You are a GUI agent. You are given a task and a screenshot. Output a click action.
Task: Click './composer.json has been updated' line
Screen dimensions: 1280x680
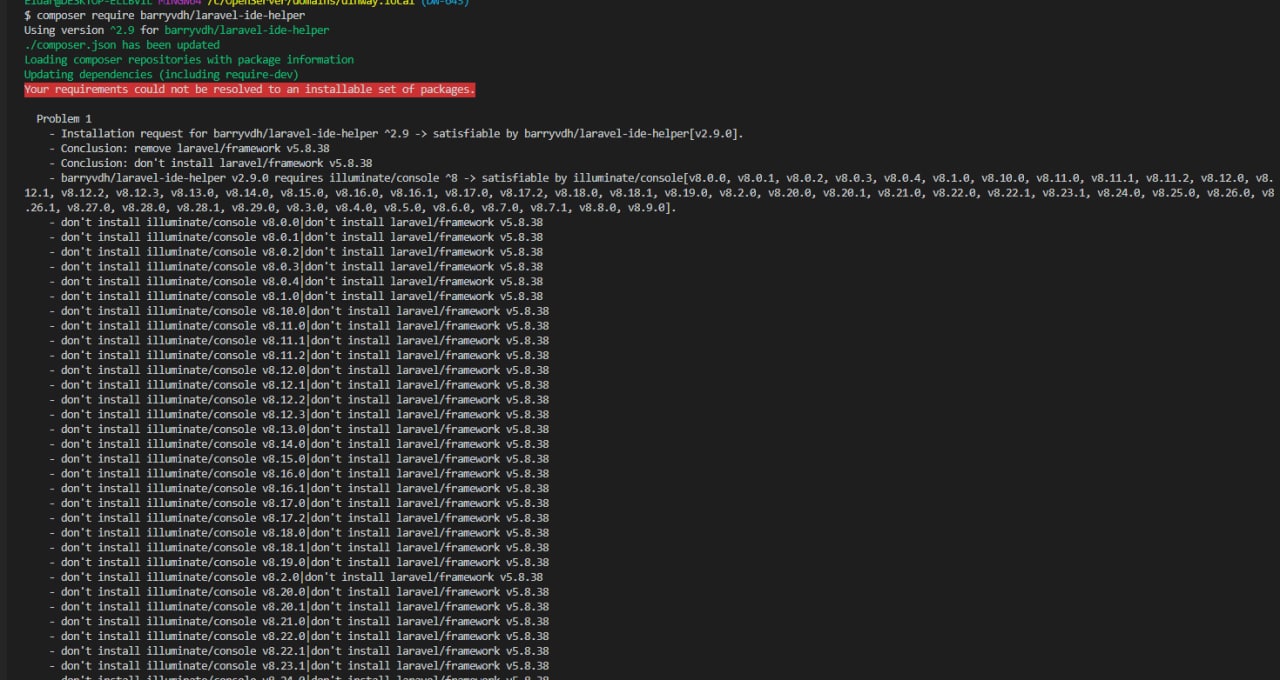point(122,45)
